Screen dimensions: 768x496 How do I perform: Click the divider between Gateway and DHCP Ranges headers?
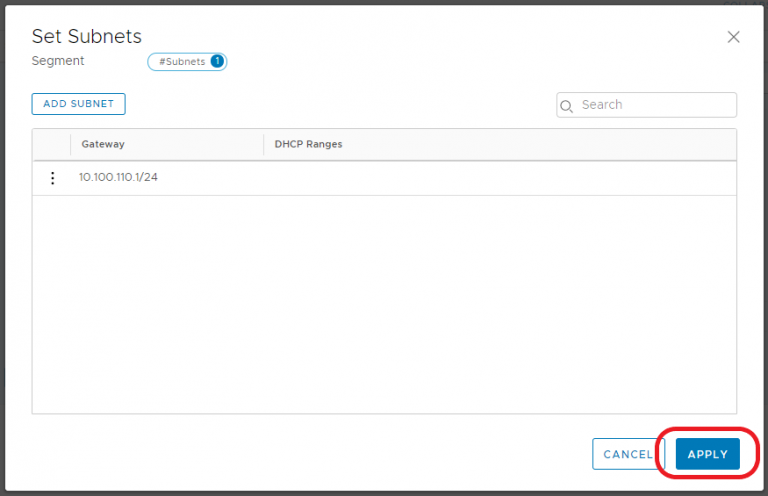pos(263,144)
